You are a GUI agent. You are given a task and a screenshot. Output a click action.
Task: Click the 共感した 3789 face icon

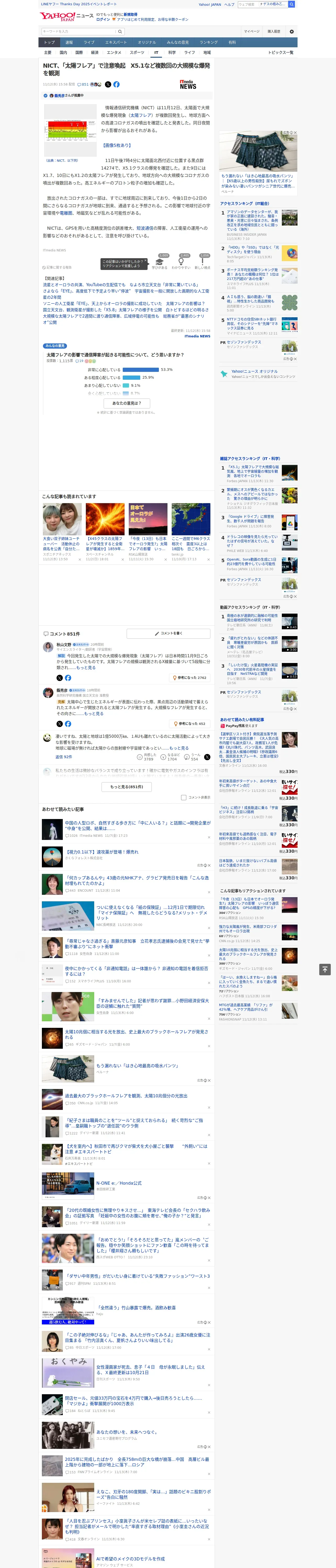140,757
